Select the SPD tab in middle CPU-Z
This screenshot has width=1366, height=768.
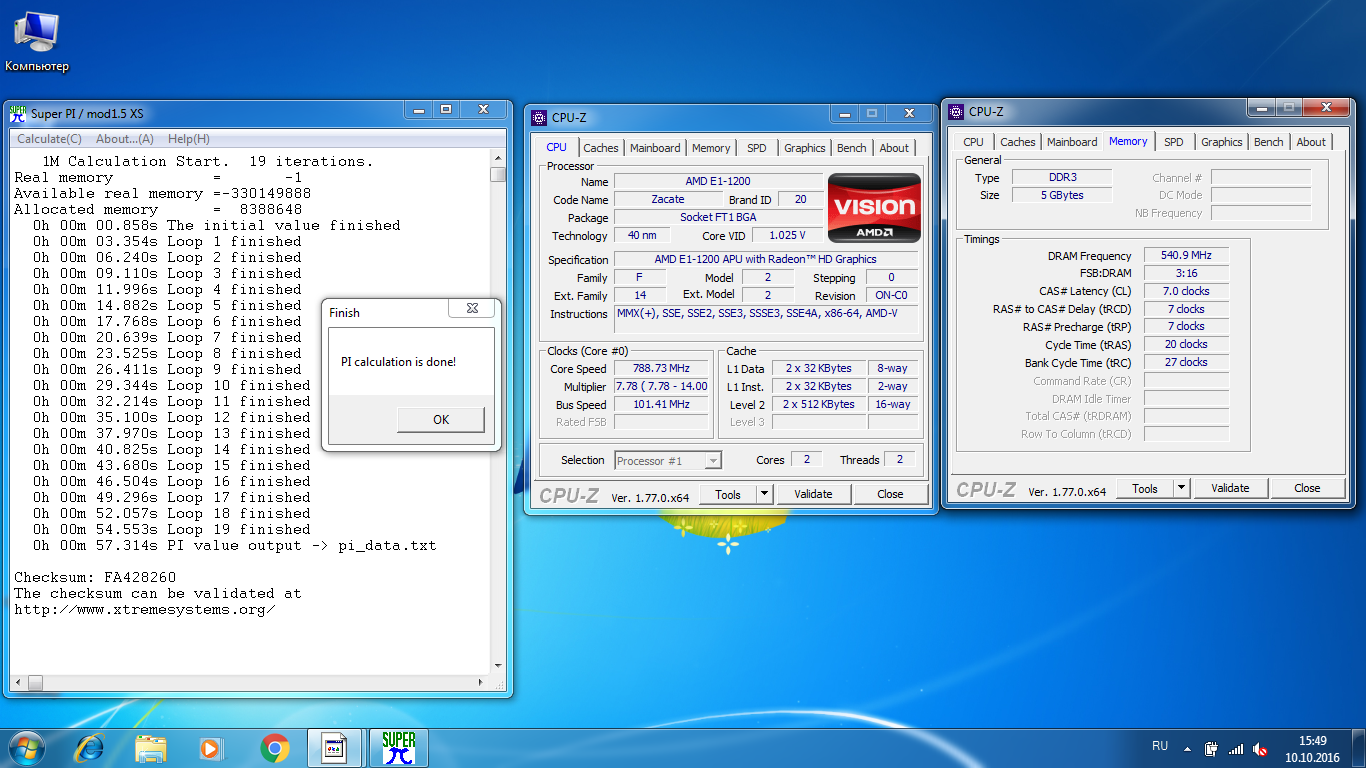point(757,148)
